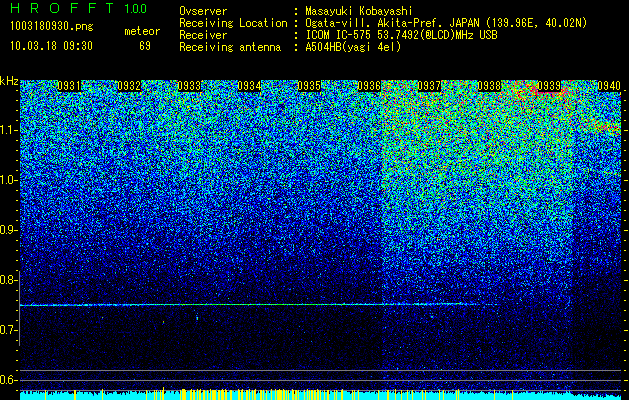Click the 0940 time marker
The width and height of the screenshot is (629, 400).
click(609, 86)
